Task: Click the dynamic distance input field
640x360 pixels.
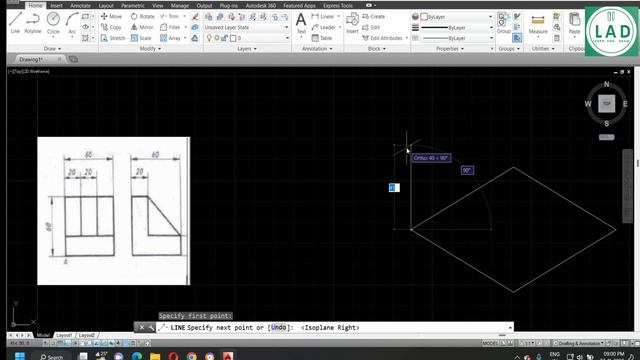Action: pos(394,187)
